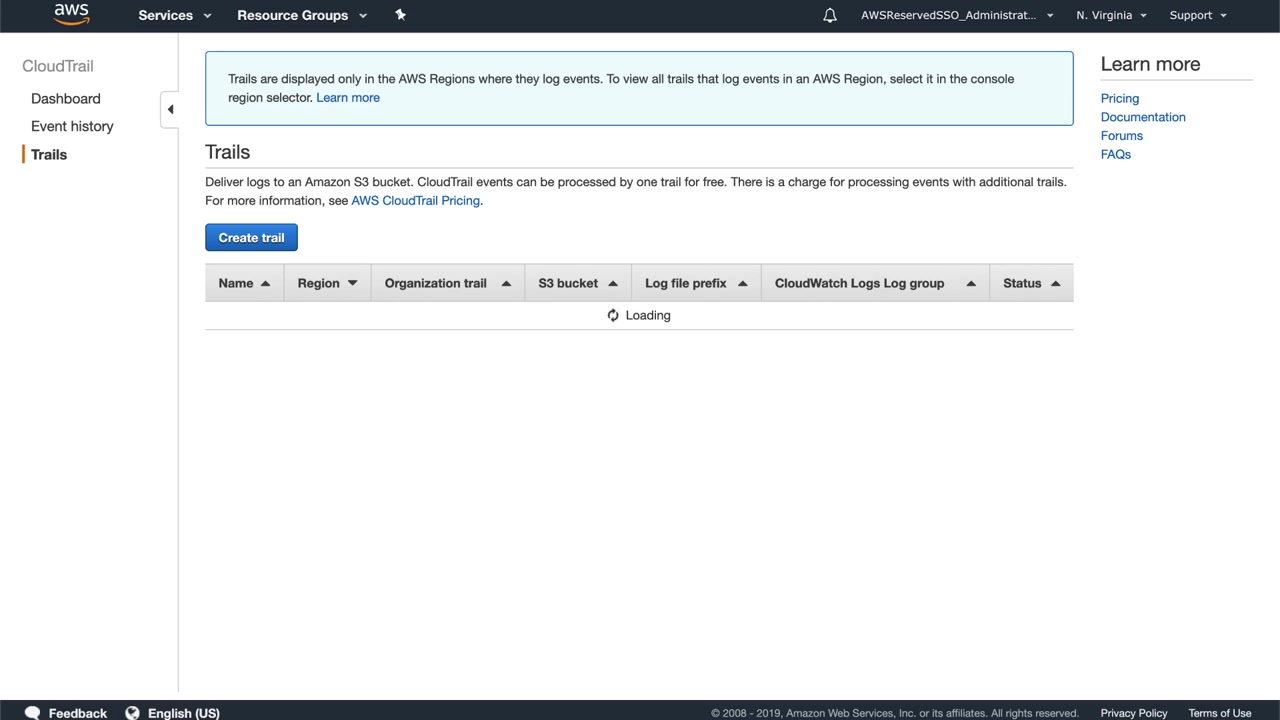This screenshot has height=720, width=1280.
Task: Sort by S3 bucket arrow
Action: coord(613,283)
